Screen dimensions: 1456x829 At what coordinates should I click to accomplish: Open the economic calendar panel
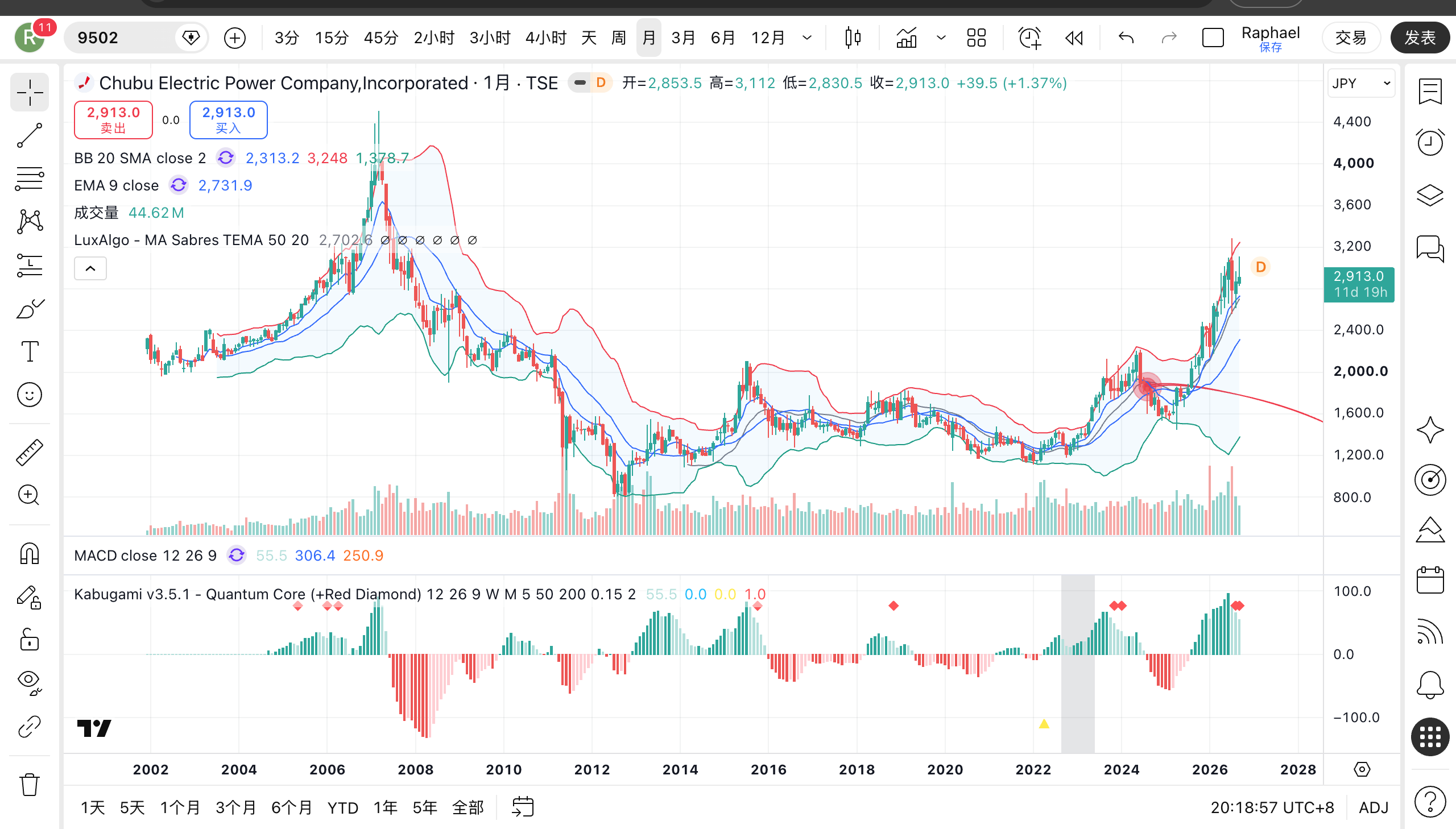click(1430, 580)
